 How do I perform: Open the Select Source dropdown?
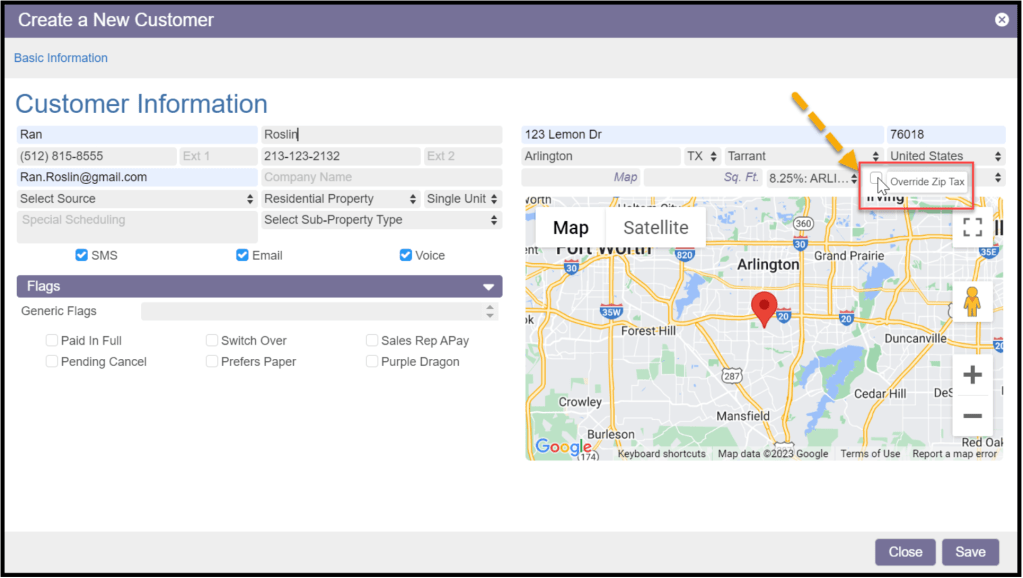click(137, 199)
